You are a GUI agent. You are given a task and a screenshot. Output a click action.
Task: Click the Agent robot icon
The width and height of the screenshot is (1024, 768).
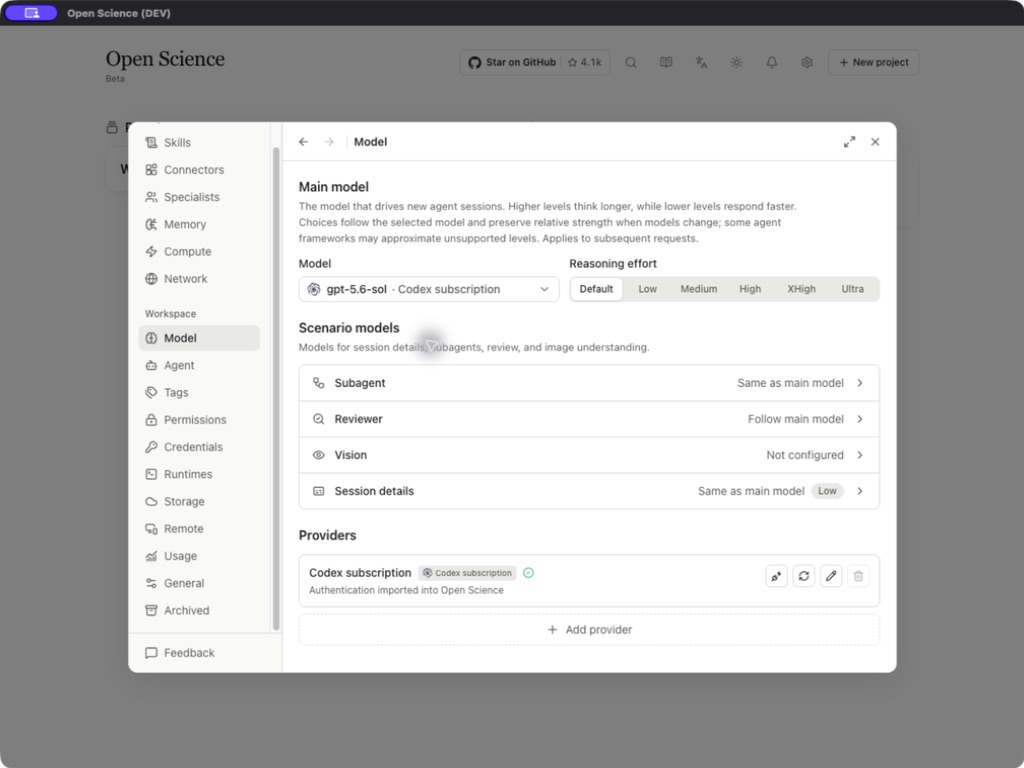click(x=152, y=366)
